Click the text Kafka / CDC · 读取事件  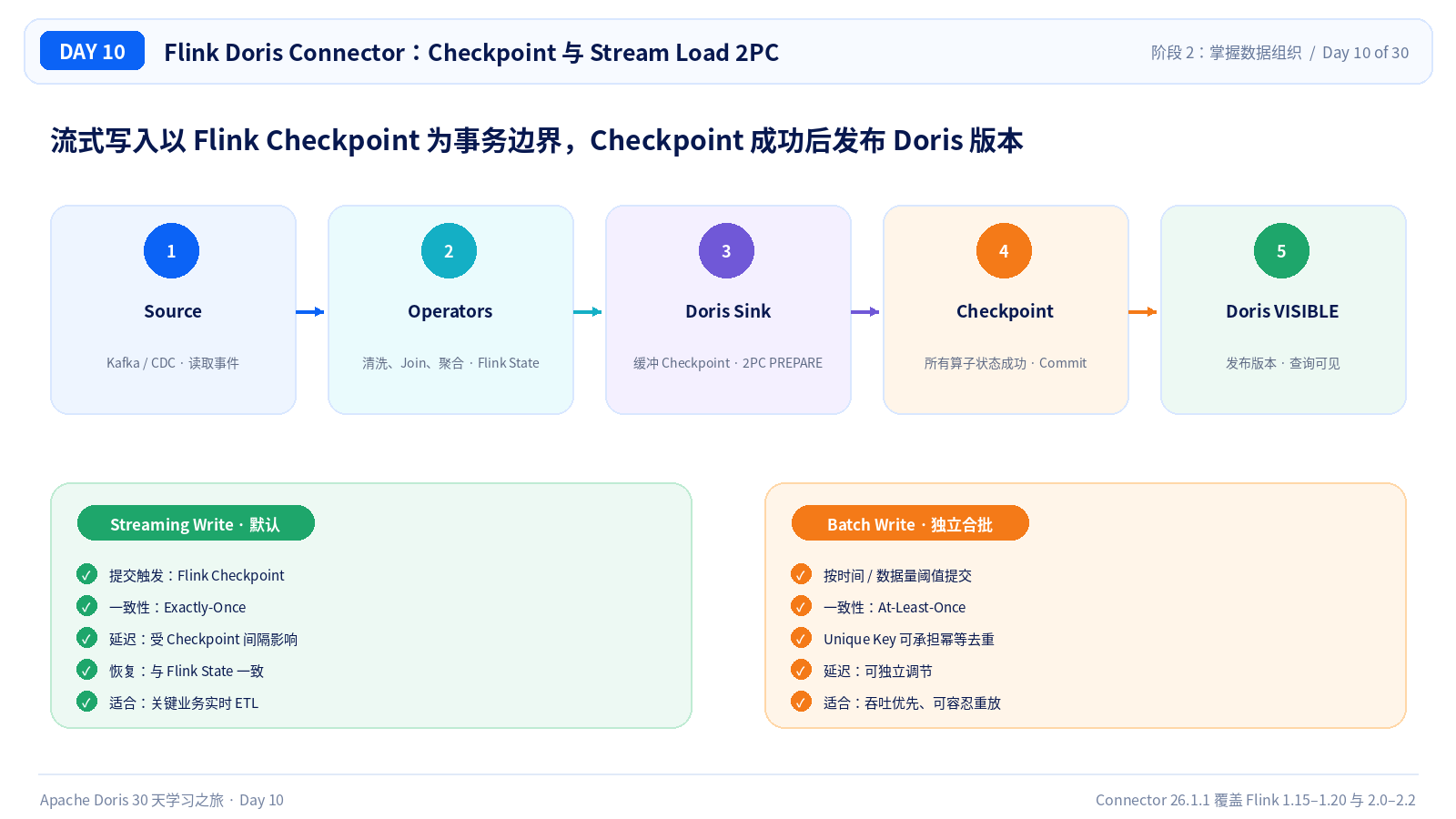pyautogui.click(x=173, y=363)
